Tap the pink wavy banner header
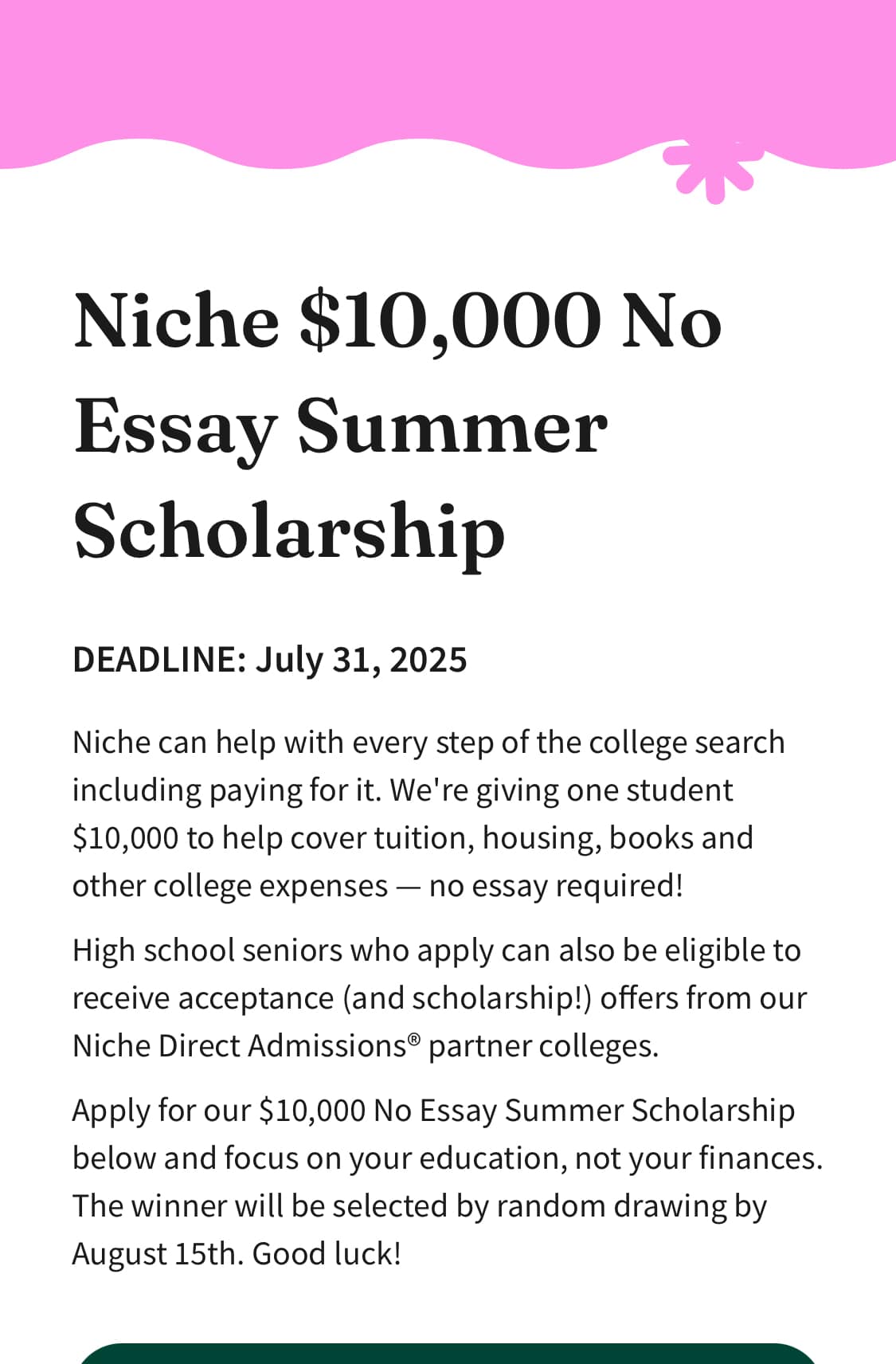 (x=448, y=84)
